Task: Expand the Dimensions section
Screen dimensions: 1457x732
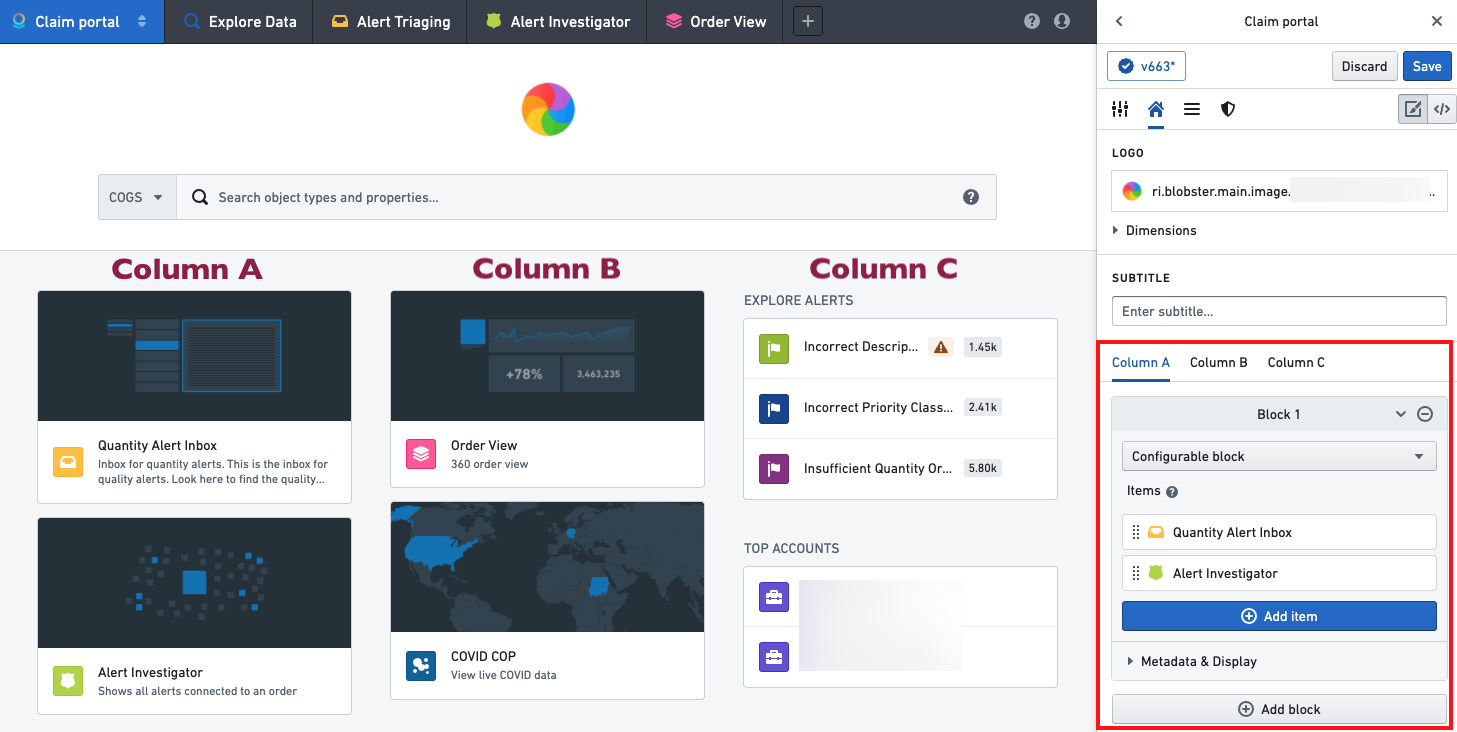Action: click(1154, 230)
